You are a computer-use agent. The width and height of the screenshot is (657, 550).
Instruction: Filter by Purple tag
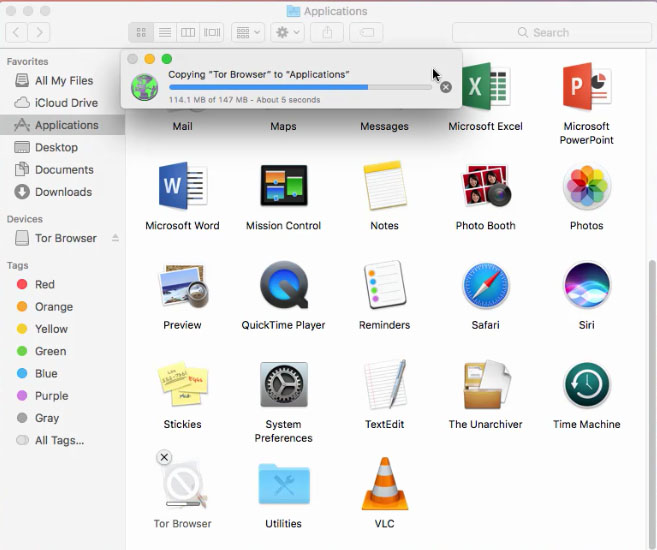(62, 395)
